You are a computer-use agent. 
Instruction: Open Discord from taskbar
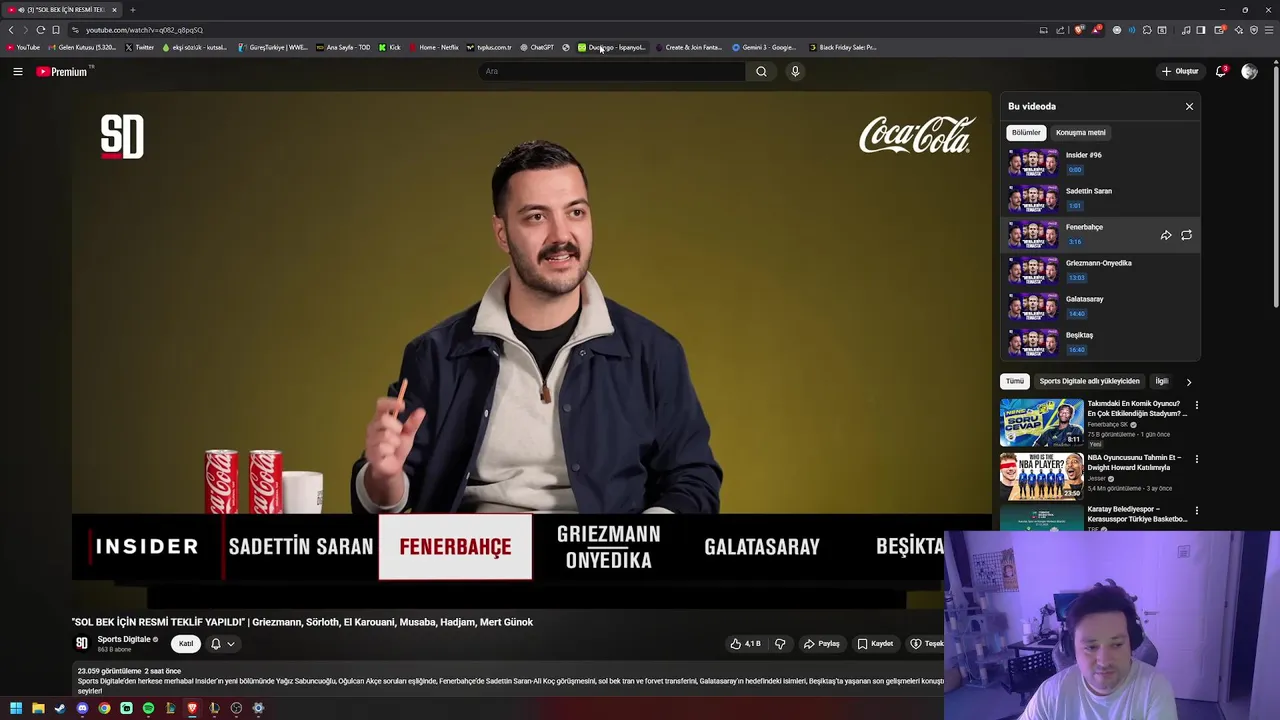(x=82, y=708)
